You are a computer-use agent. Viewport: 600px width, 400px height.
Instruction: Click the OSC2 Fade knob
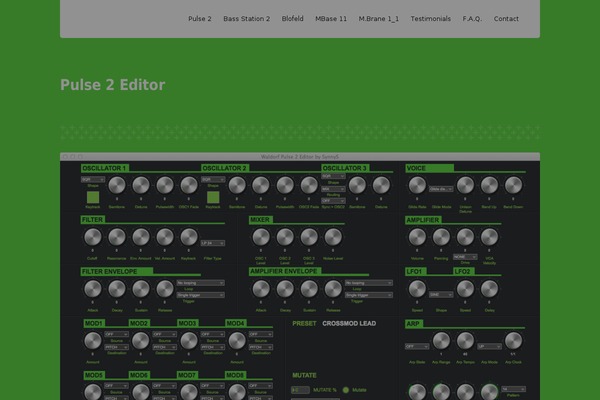click(x=309, y=185)
